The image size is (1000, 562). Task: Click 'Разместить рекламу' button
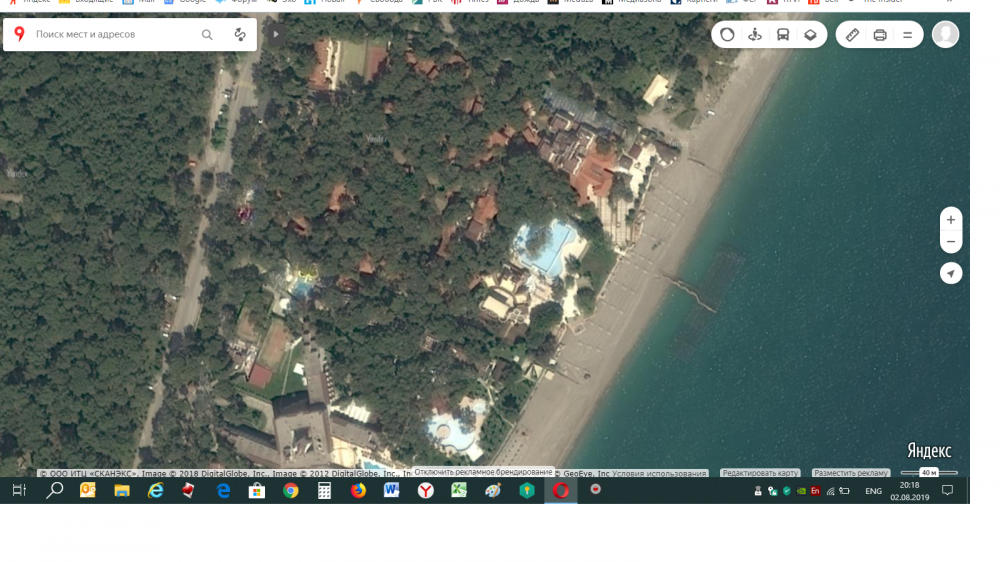850,473
